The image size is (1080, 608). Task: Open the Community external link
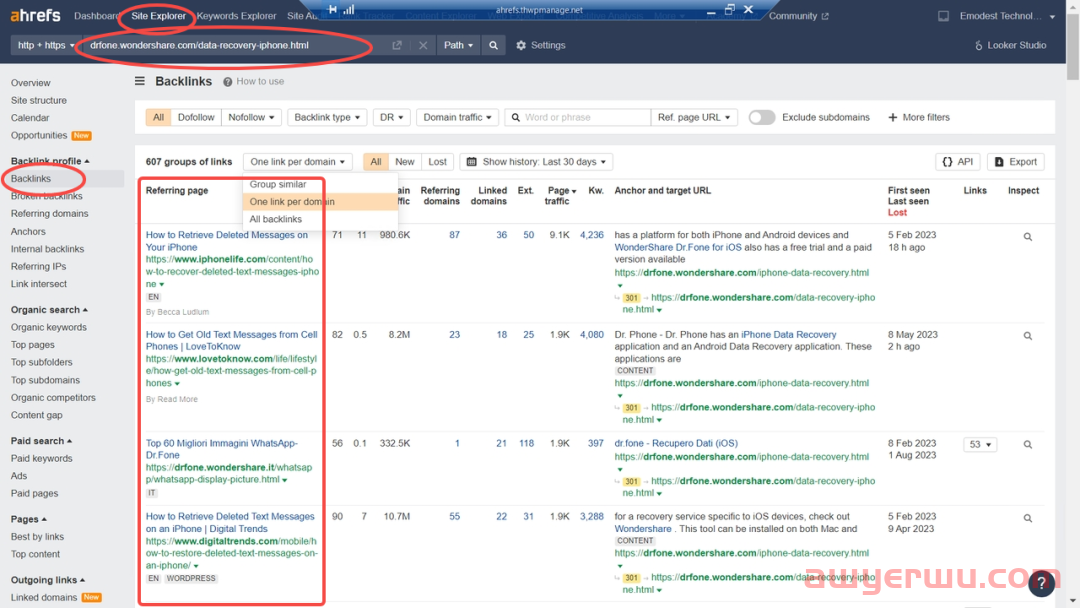click(x=798, y=16)
